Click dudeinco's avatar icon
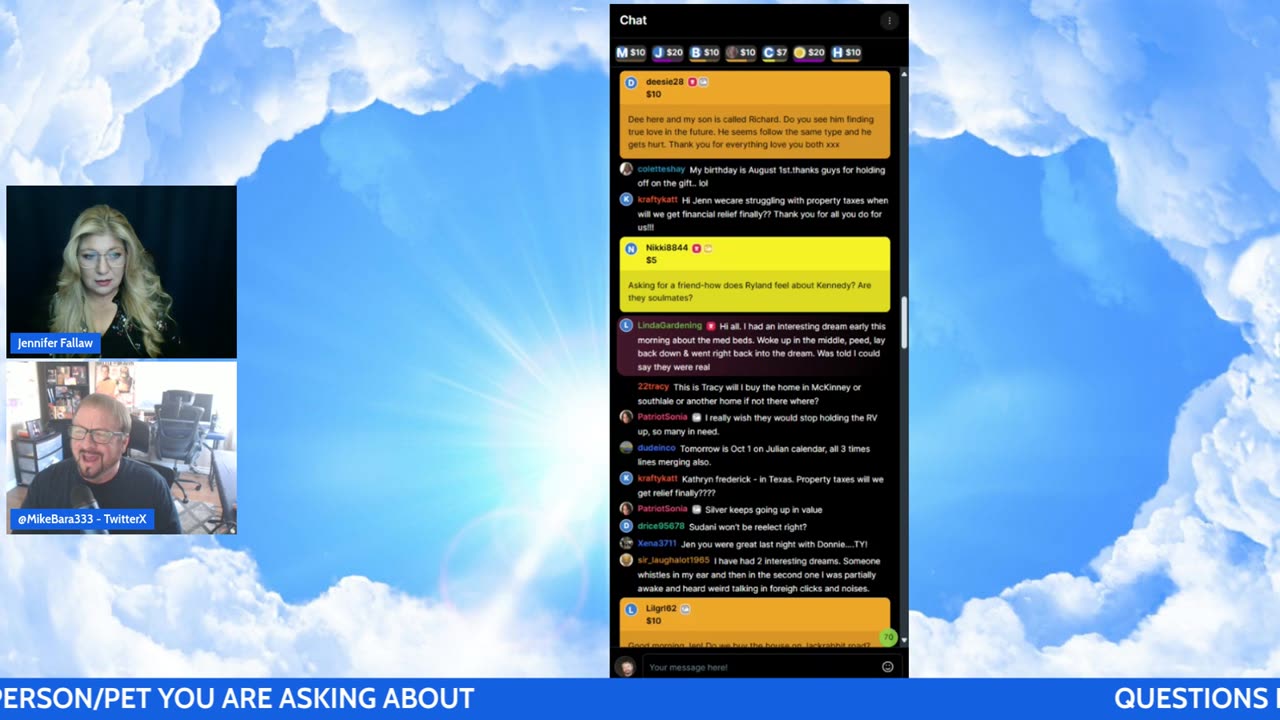 [x=626, y=447]
